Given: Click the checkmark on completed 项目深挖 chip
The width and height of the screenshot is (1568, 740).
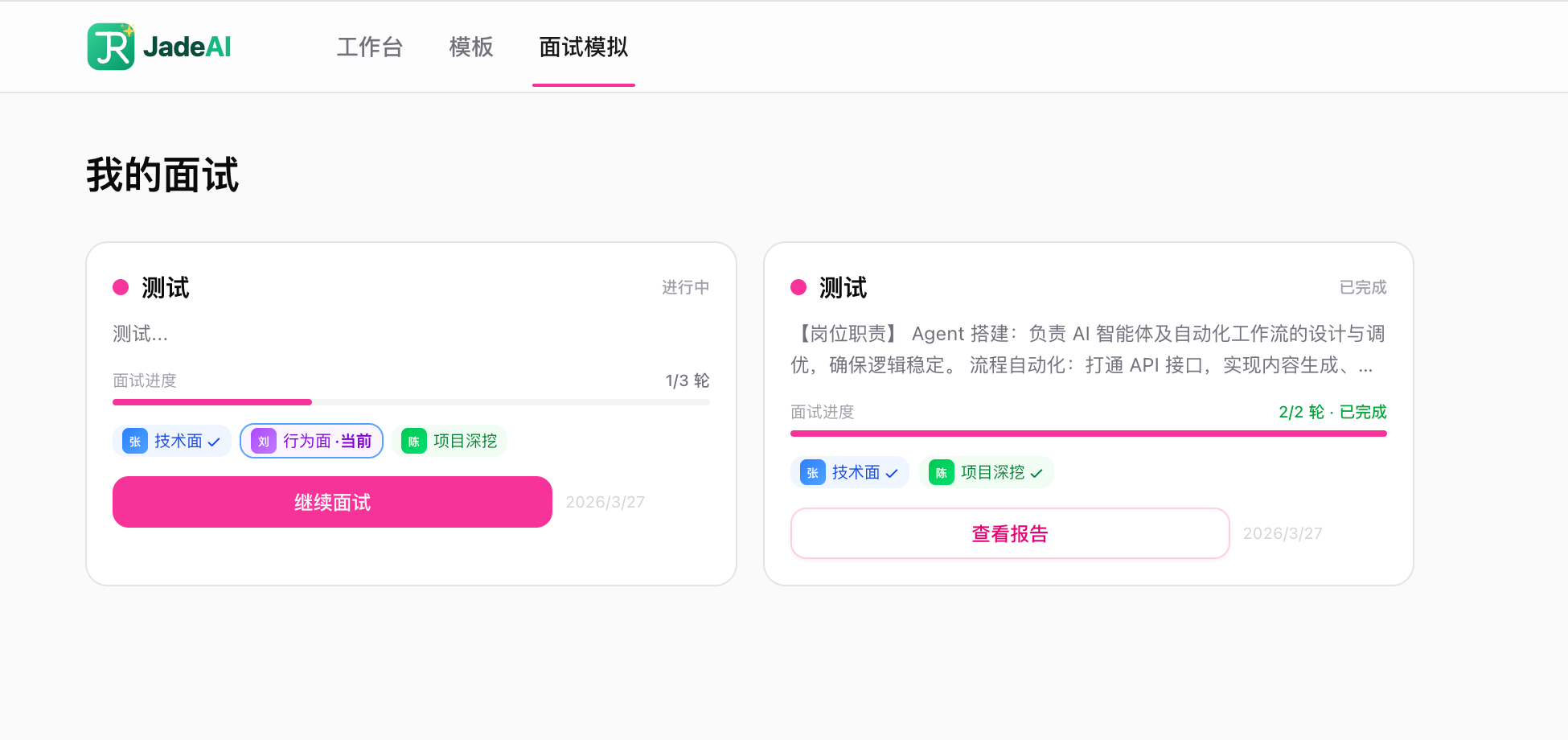Looking at the screenshot, I should point(1036,473).
